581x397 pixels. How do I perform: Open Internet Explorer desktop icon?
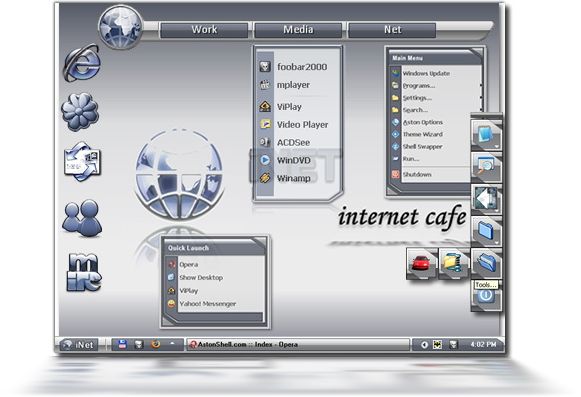point(82,63)
